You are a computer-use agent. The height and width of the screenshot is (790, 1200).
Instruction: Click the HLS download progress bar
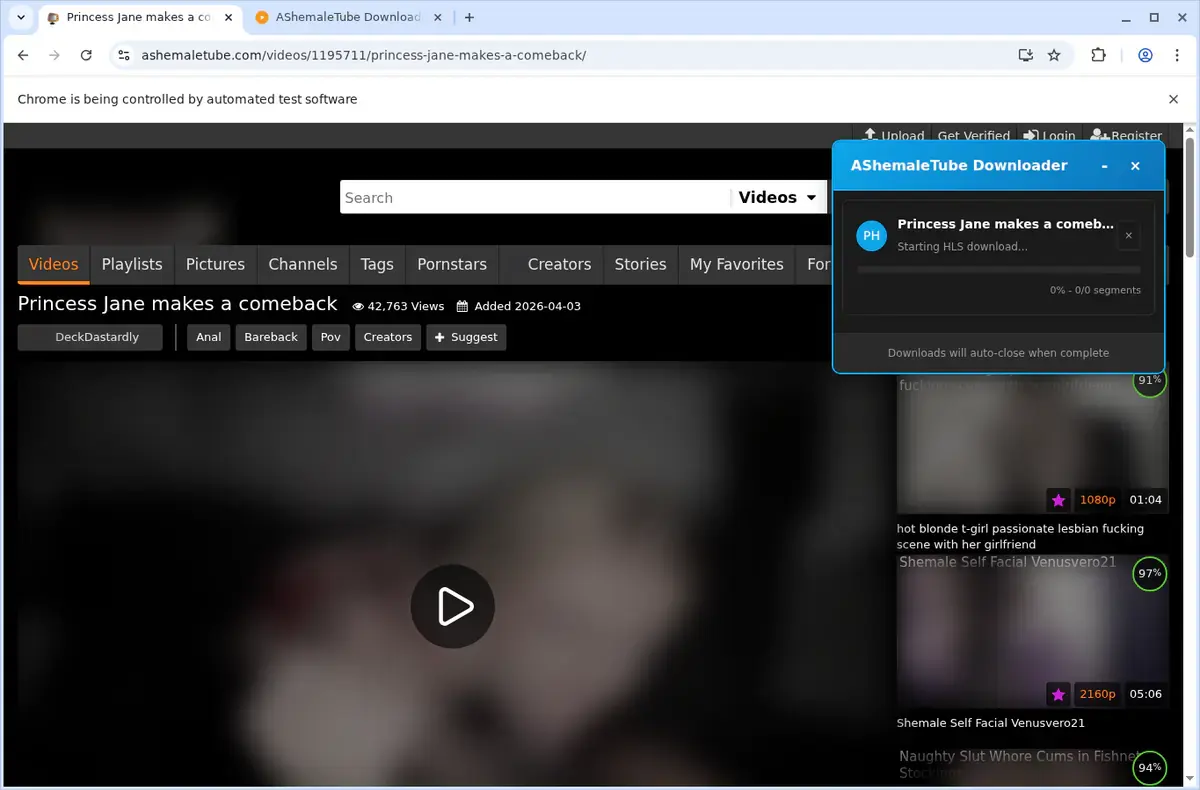pos(999,269)
